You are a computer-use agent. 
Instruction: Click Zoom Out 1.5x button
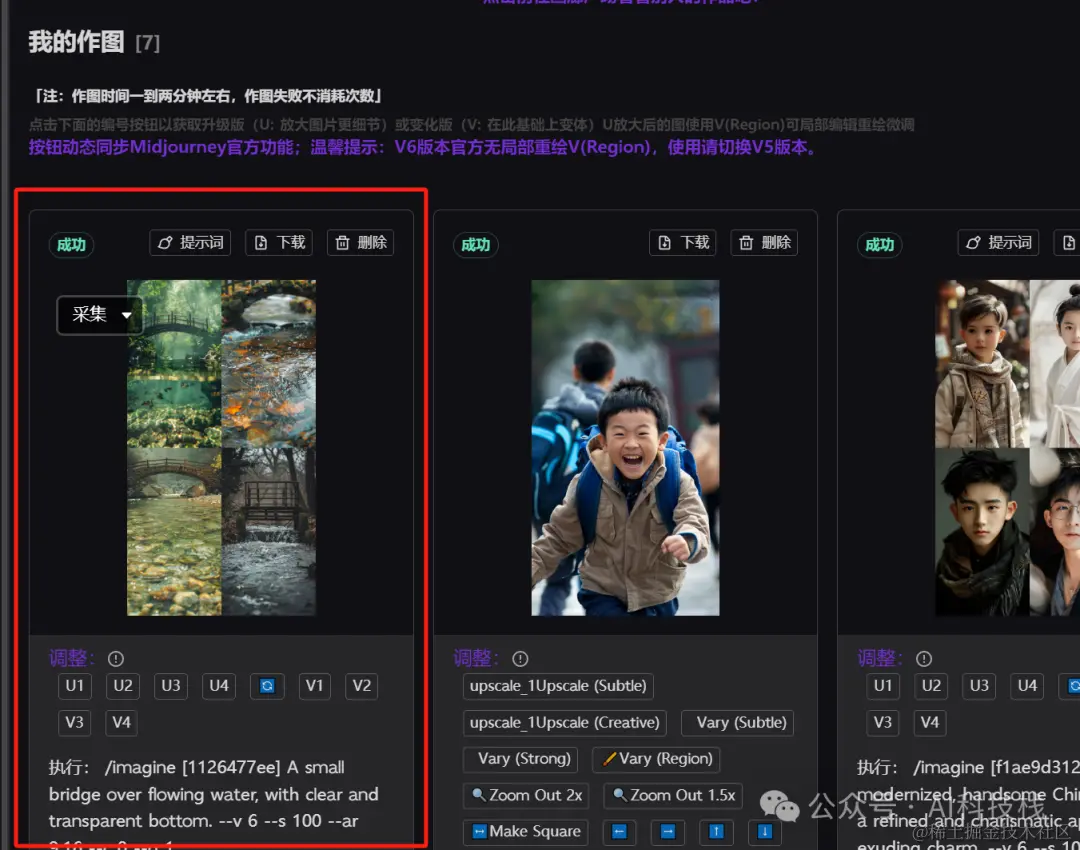674,795
